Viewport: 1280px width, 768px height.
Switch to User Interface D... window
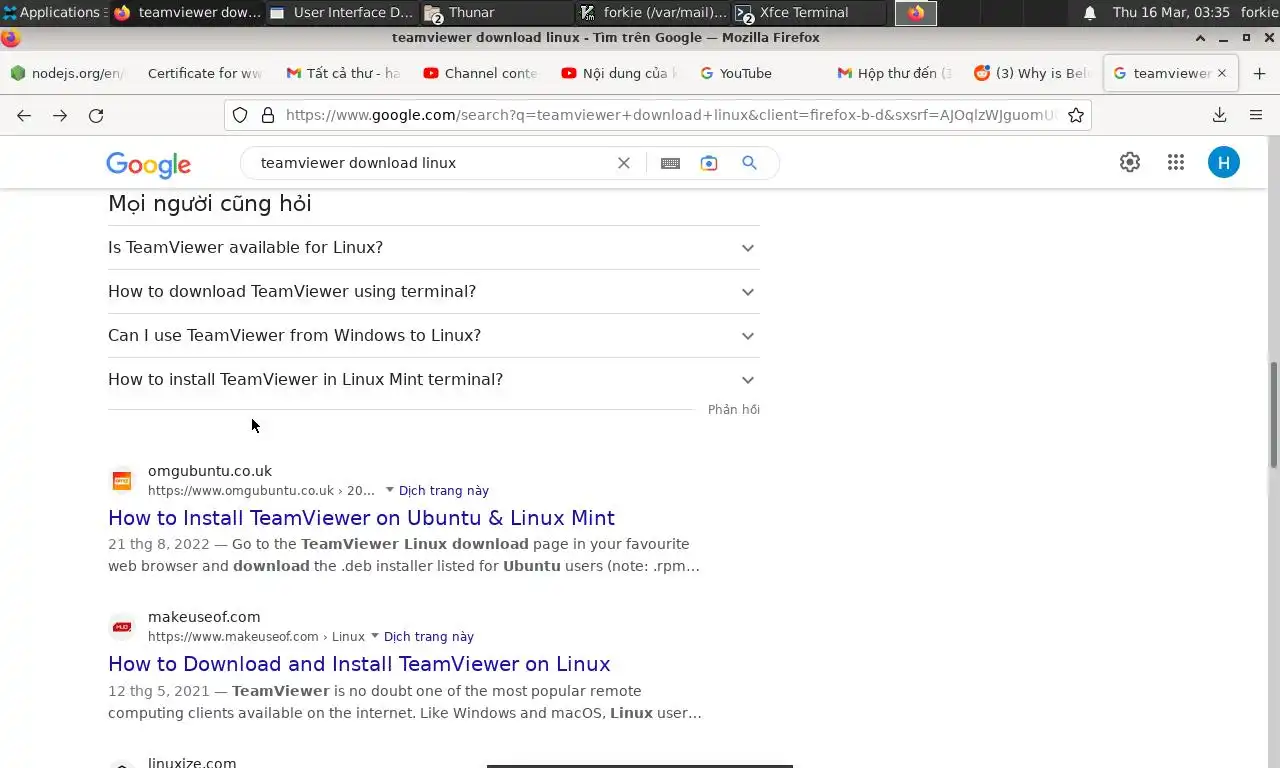point(341,12)
